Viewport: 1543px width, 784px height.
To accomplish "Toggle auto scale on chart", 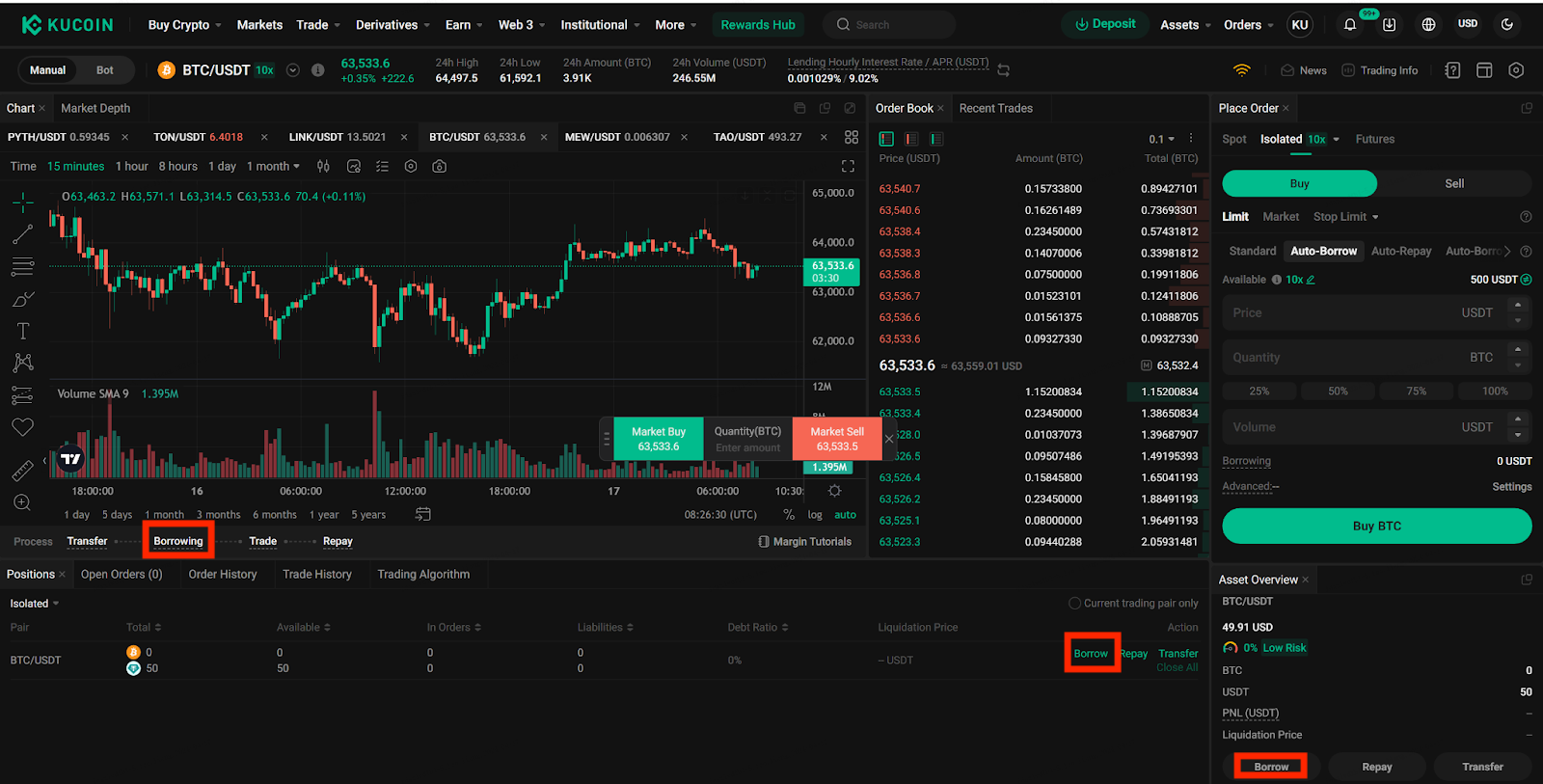I will pos(846,515).
